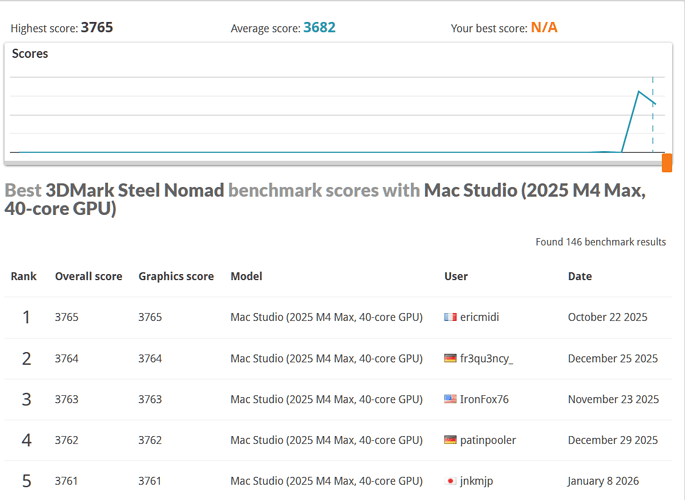
Task: Click the Found 146 benchmark results text
Action: coord(601,242)
